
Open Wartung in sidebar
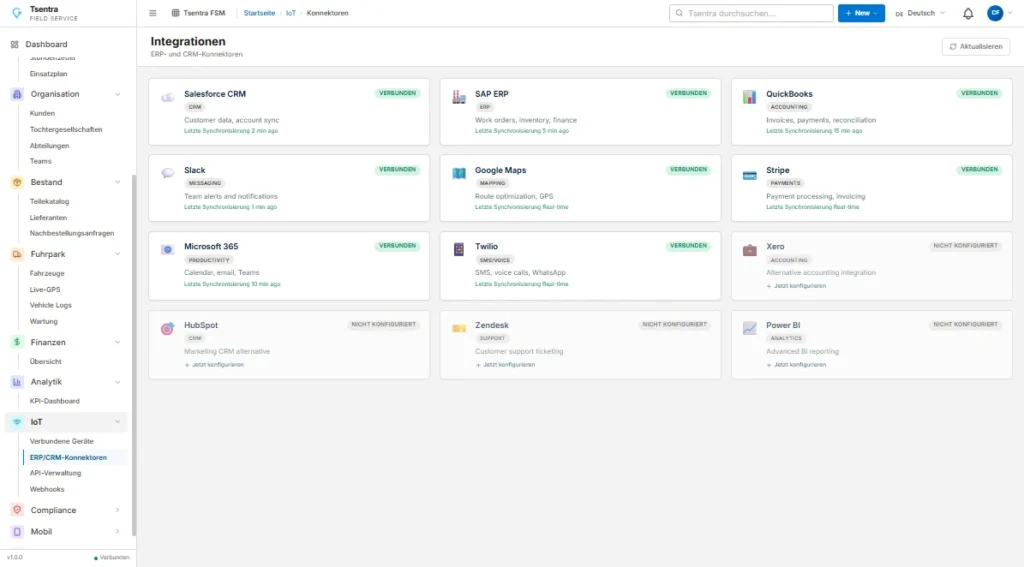tap(44, 321)
